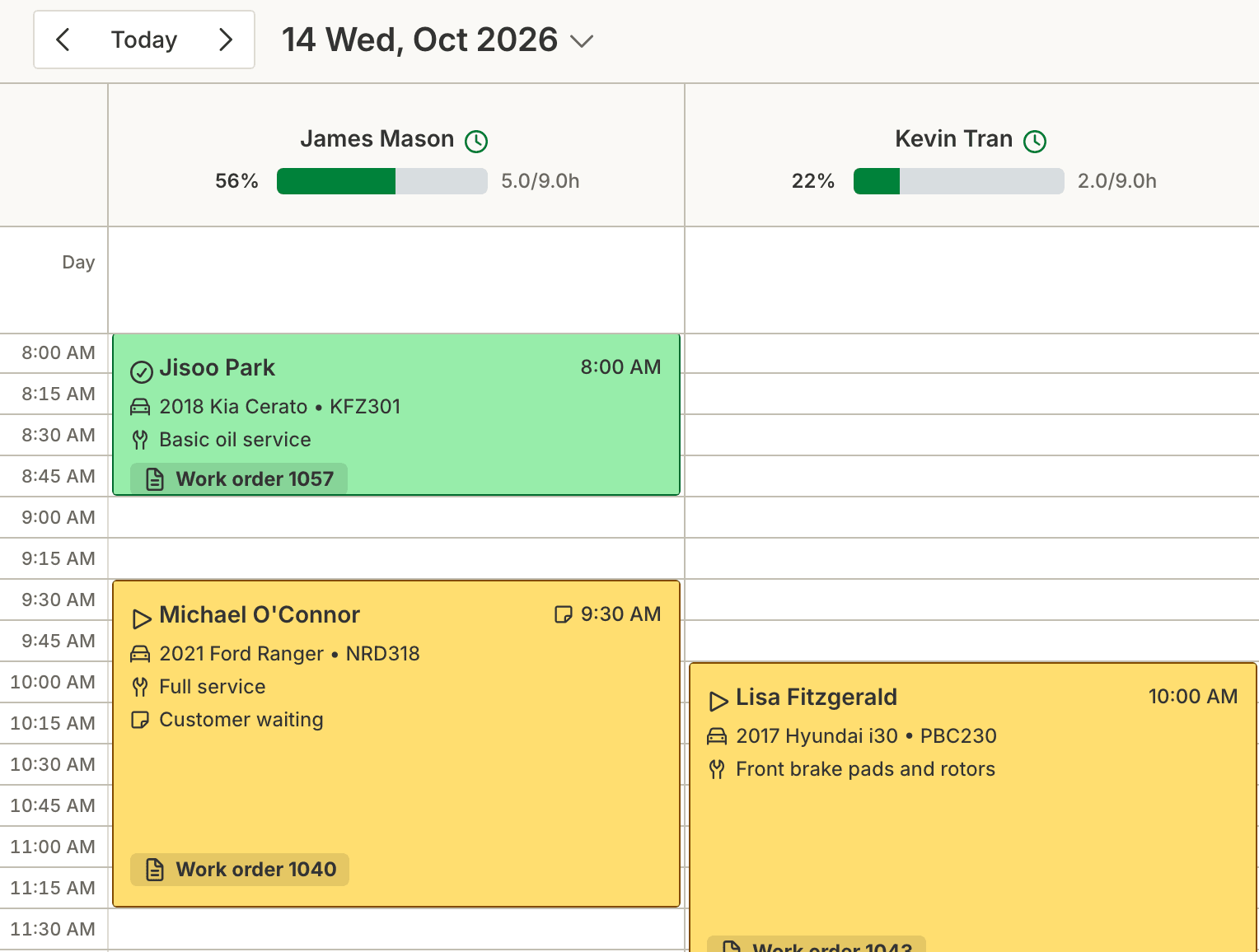Click wrench icon beside Basic oil service

(140, 440)
